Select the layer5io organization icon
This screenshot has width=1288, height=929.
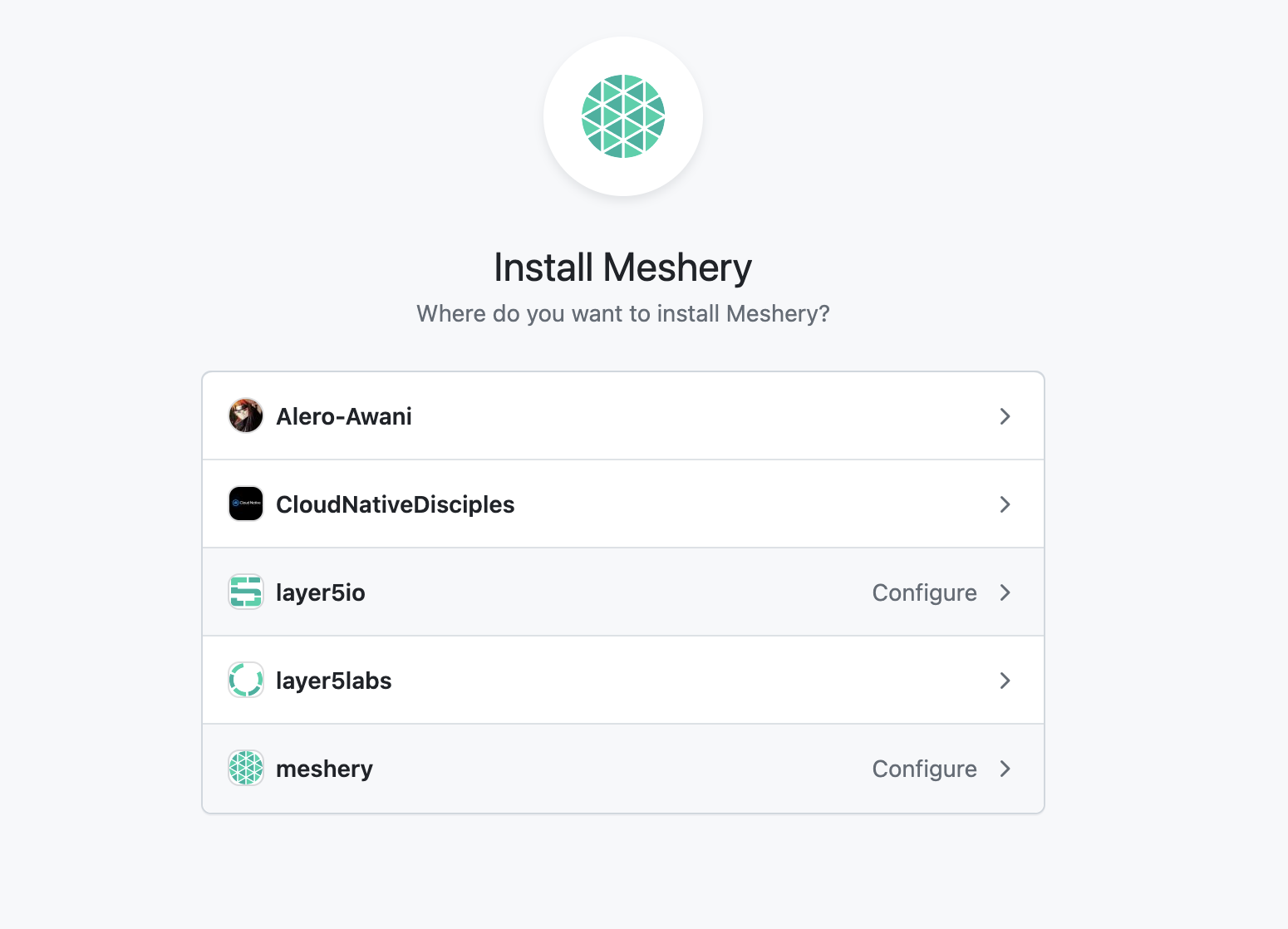point(245,592)
